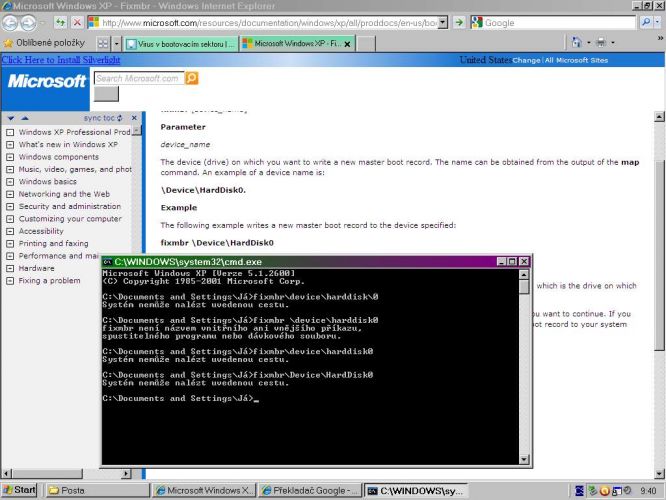Go back with the Back arrow button
The width and height of the screenshot is (666, 500).
click(x=10, y=23)
